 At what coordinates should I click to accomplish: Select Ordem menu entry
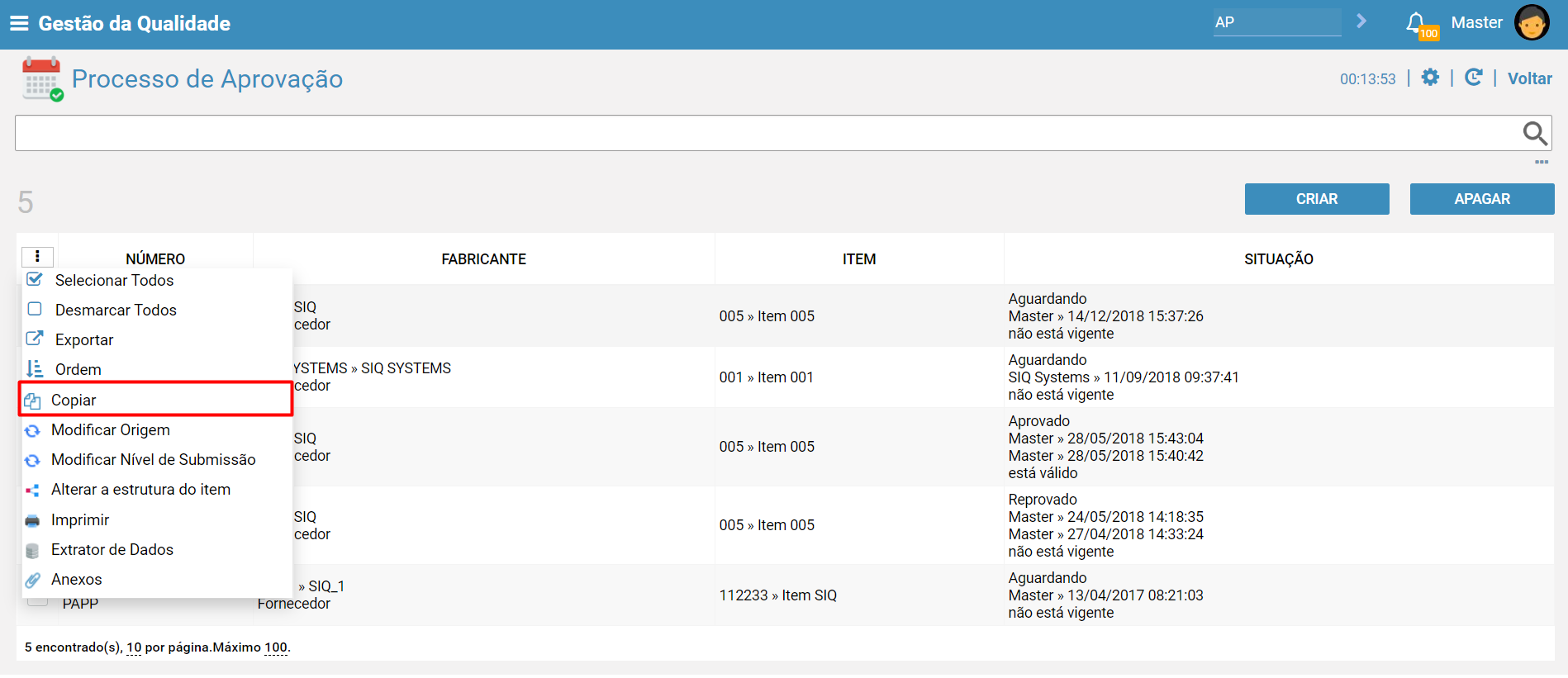pos(78,369)
